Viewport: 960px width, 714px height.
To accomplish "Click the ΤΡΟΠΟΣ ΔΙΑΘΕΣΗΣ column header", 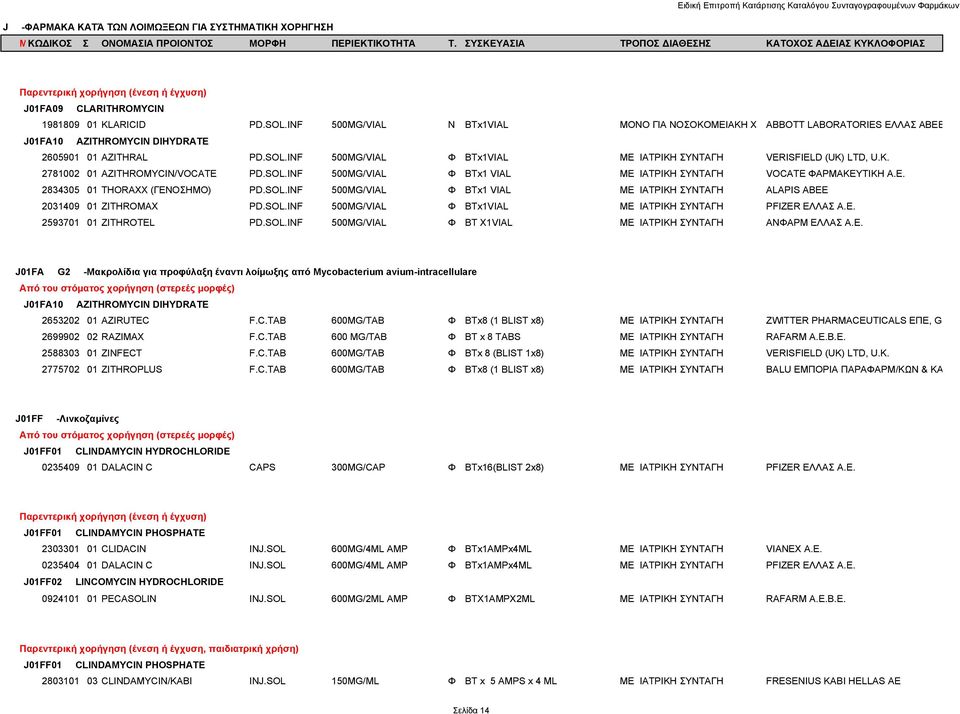I will coord(665,43).
